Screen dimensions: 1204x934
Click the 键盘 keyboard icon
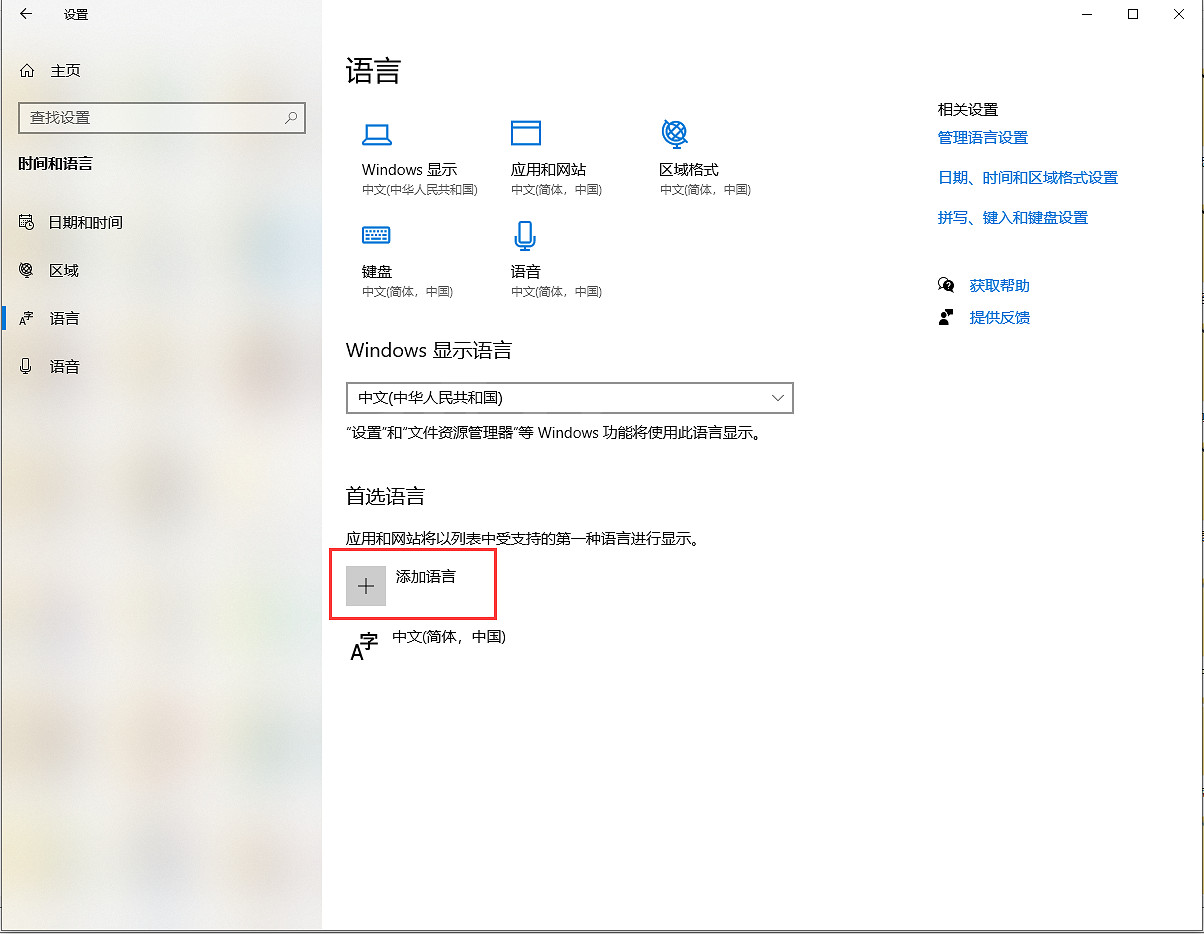[376, 235]
